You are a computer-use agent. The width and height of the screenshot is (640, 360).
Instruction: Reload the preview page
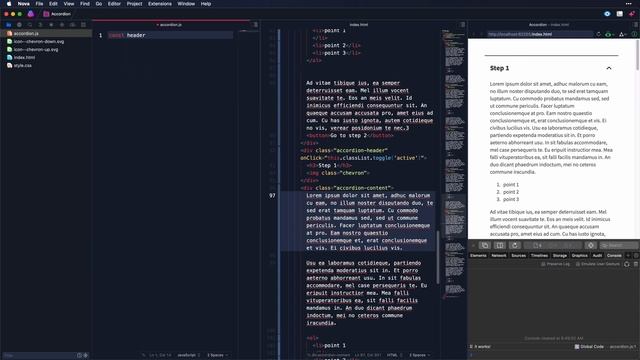(598, 34)
